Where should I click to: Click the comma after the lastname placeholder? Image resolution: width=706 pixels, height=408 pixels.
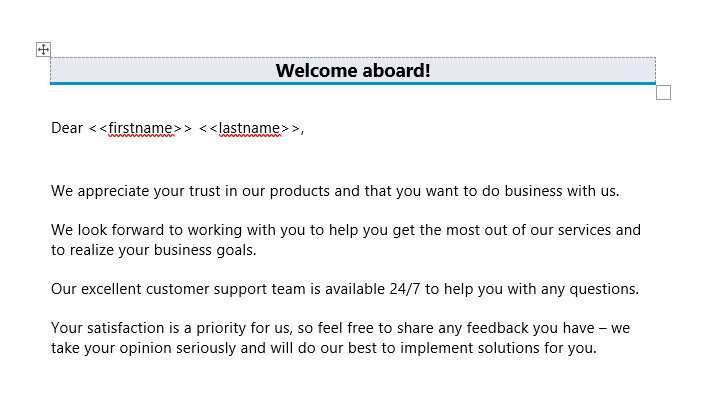point(303,131)
